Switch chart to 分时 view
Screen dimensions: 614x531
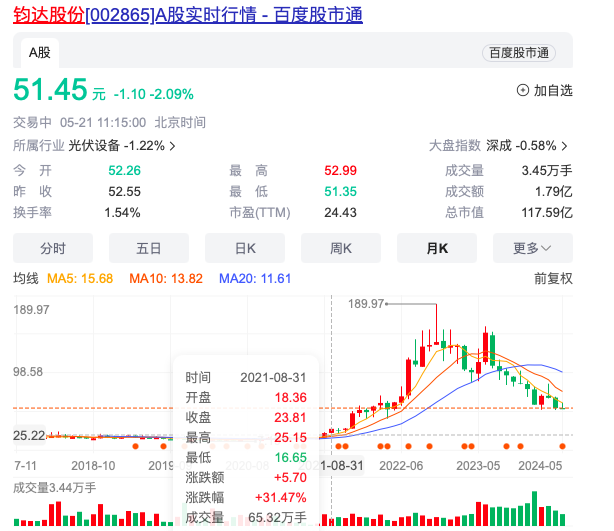[x=53, y=248]
